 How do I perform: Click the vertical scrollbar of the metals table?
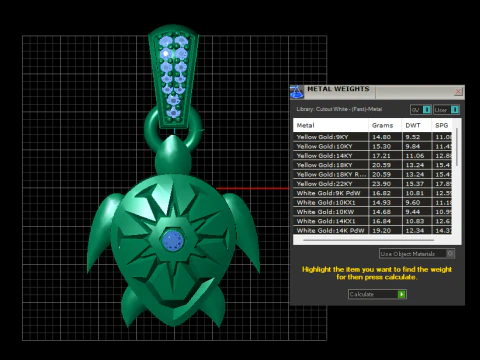pos(457,147)
